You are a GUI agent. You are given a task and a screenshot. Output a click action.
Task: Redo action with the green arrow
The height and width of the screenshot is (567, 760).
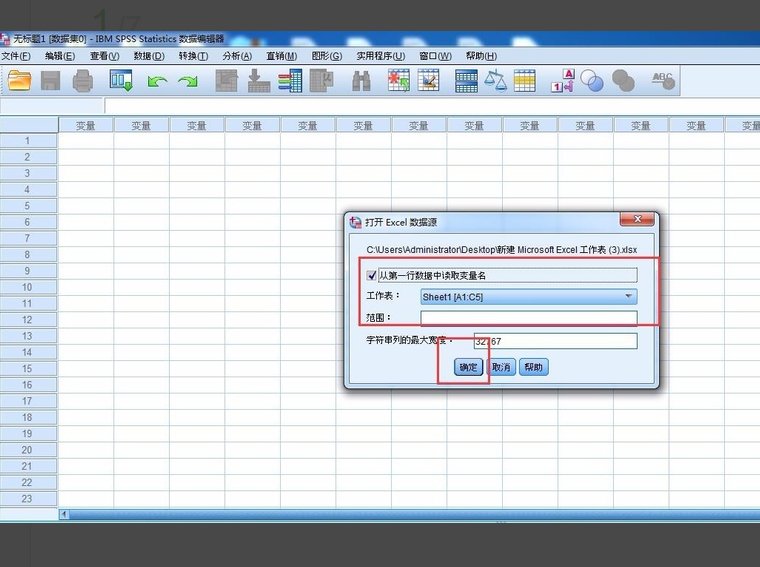[x=188, y=81]
